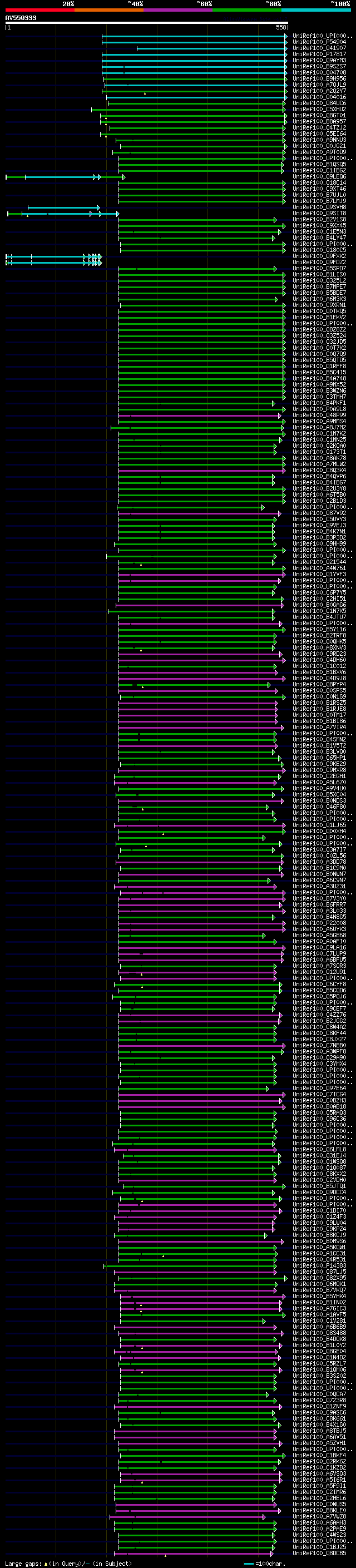Open the UniRef100_C3TMH7 entry
Viewport: 356px width, 1568px height.
pyautogui.click(x=319, y=397)
